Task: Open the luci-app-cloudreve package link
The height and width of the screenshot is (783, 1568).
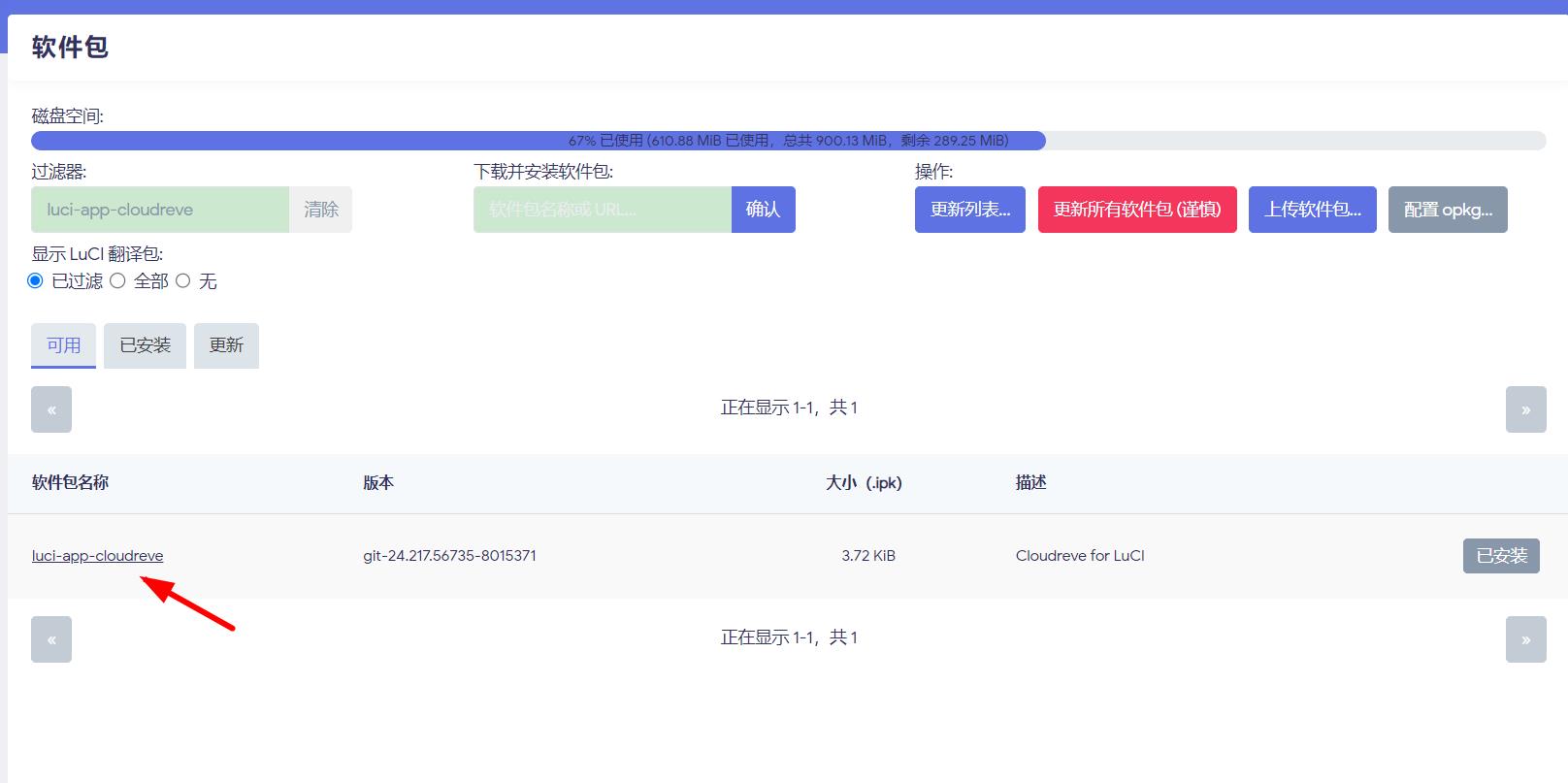Action: pyautogui.click(x=97, y=556)
